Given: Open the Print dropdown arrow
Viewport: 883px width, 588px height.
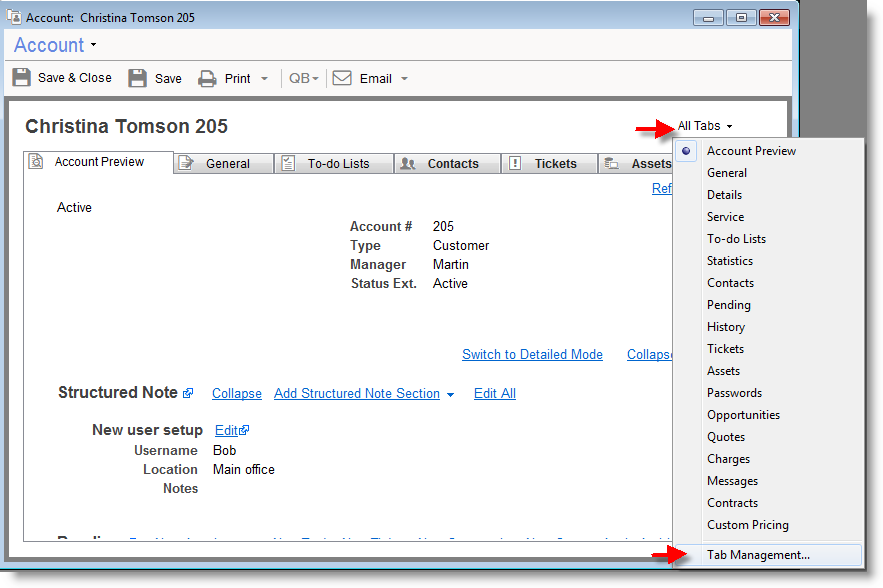Looking at the screenshot, I should pyautogui.click(x=264, y=79).
